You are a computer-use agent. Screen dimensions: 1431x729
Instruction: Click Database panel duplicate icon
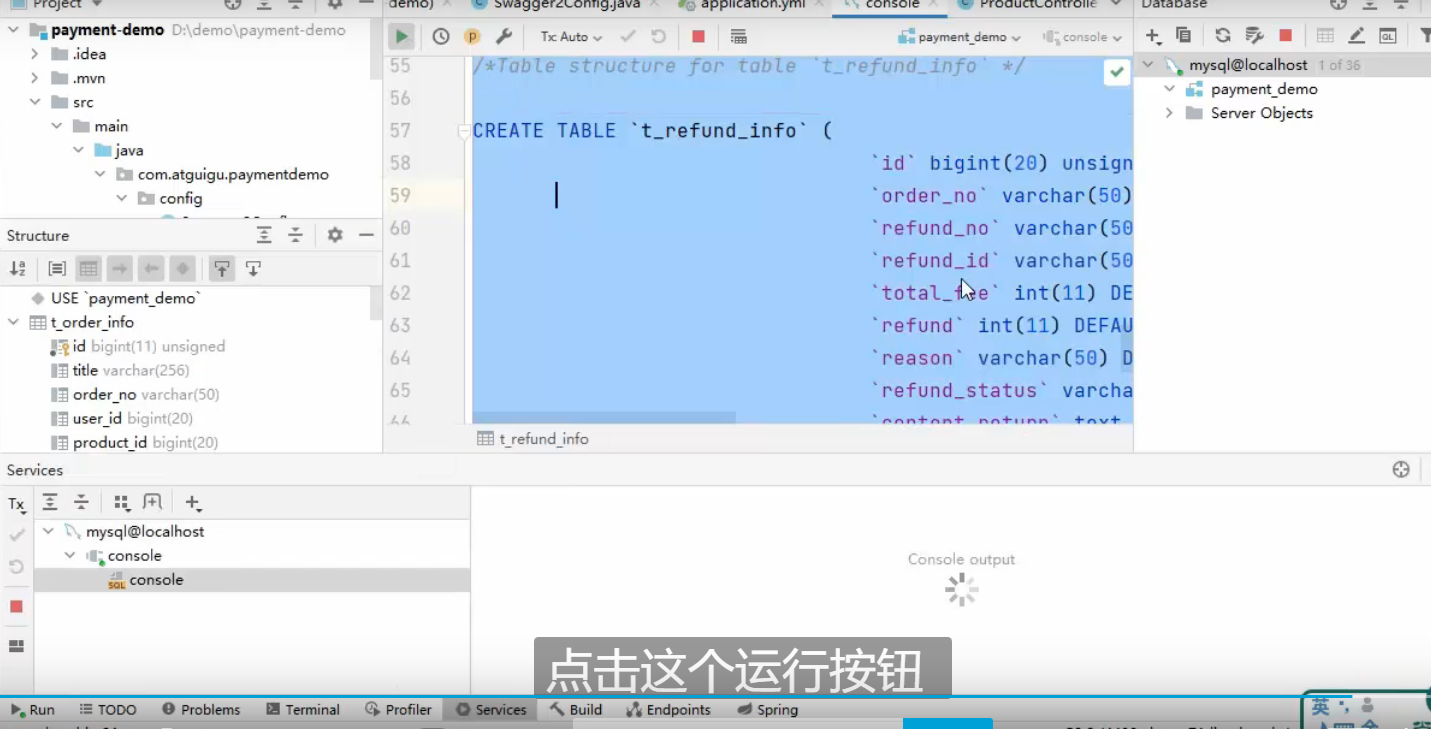tap(1184, 36)
